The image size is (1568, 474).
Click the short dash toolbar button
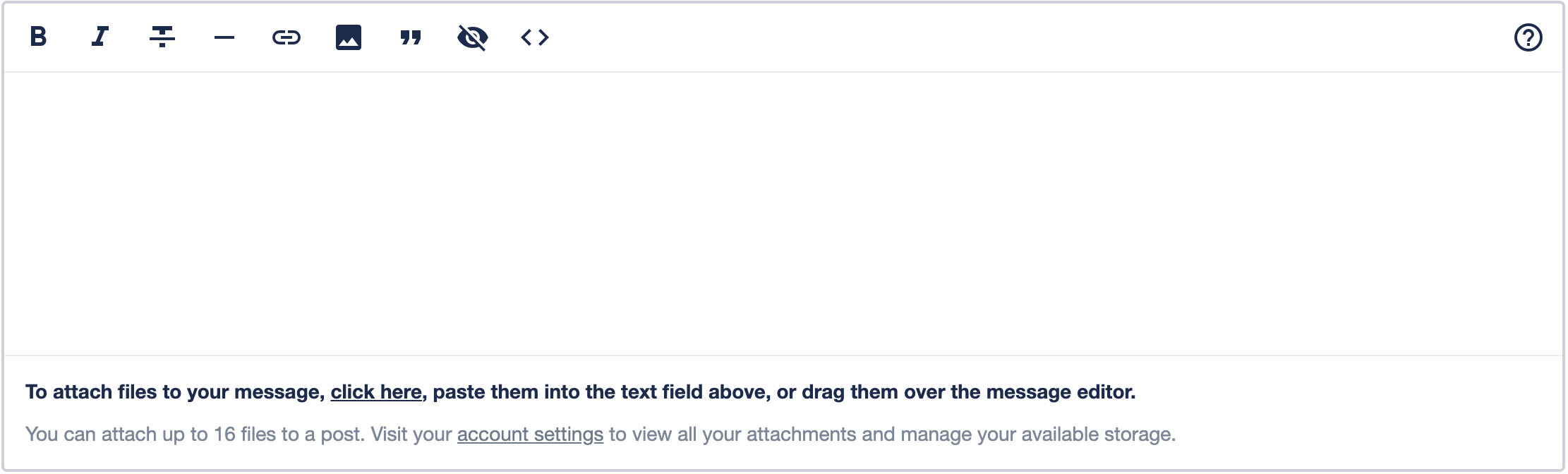tap(224, 37)
